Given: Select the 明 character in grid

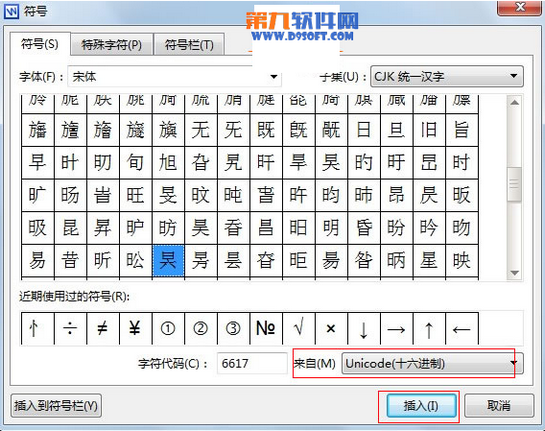Looking at the screenshot, I should pyautogui.click(x=331, y=228).
